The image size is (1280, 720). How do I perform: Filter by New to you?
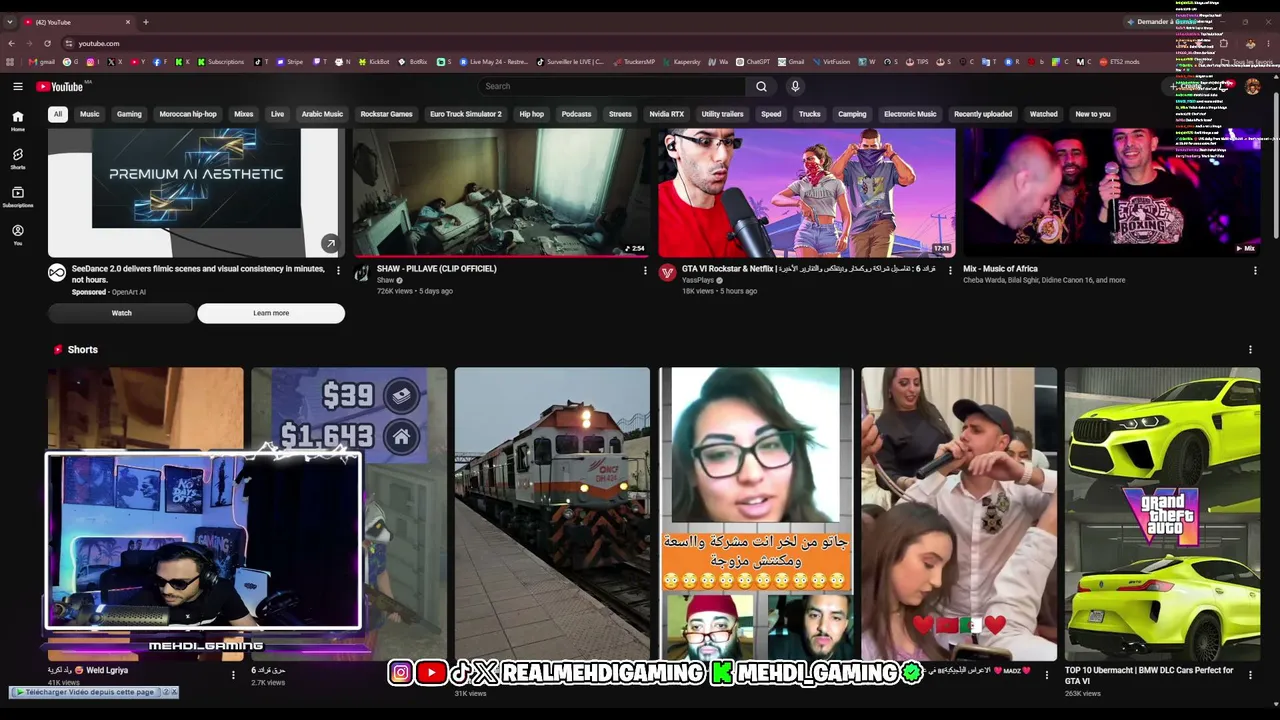[1093, 114]
